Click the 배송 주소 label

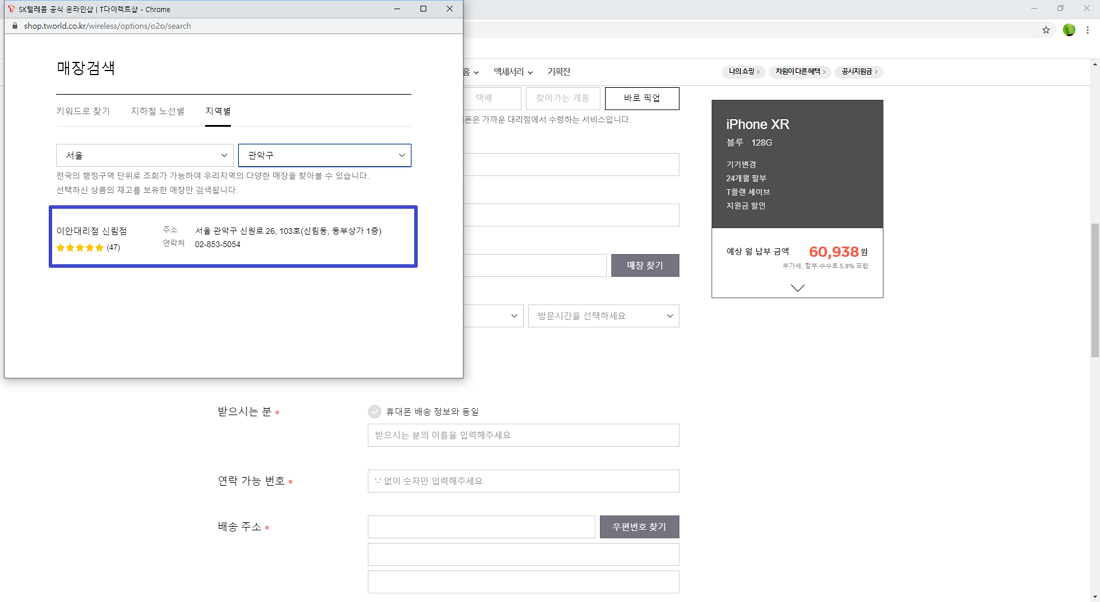tap(239, 527)
